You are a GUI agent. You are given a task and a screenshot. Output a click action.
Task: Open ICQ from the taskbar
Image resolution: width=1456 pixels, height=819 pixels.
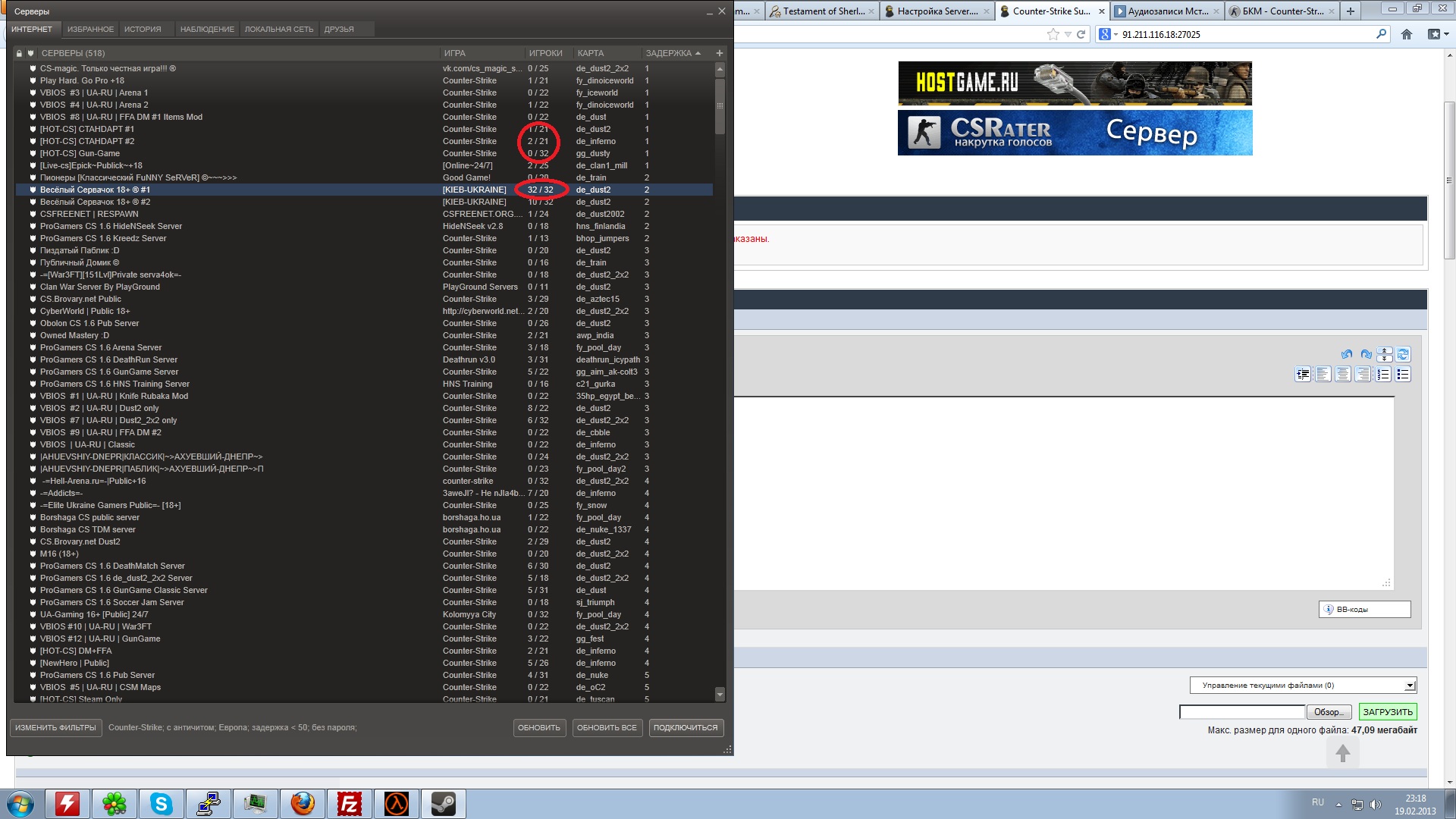[115, 804]
